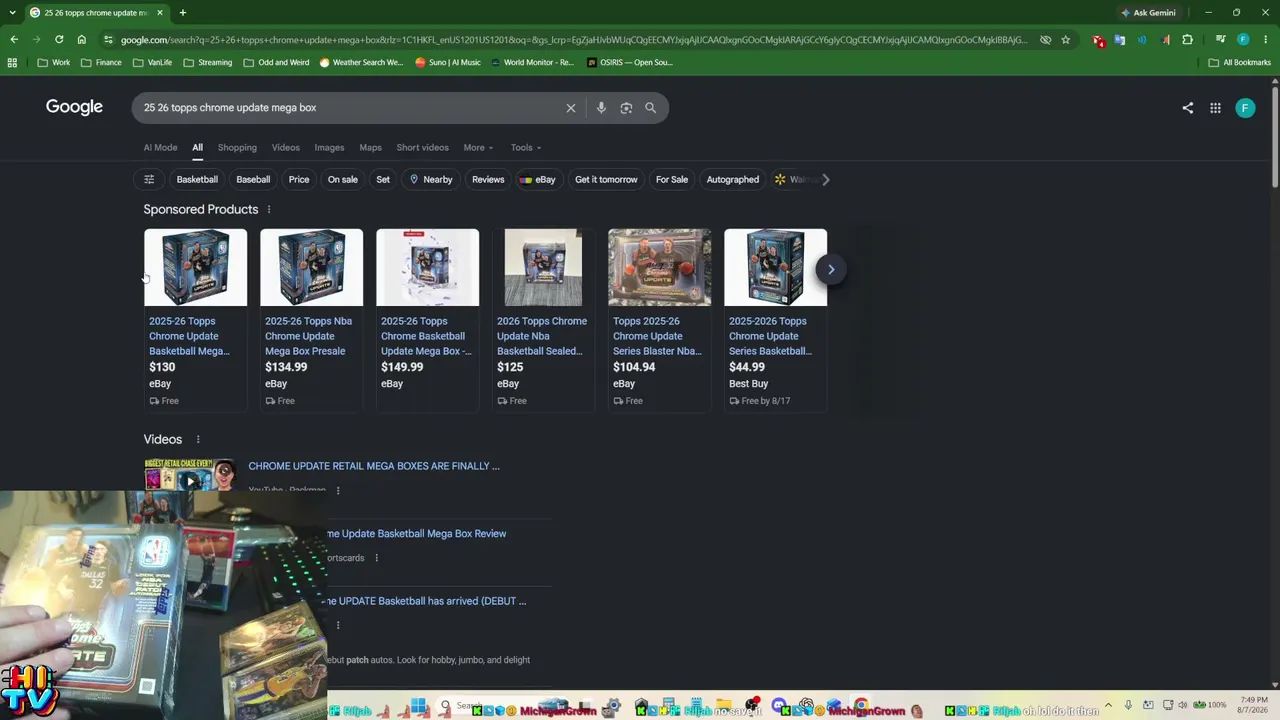Screen dimensions: 1280x720
Task: Apply the eBay filter chip
Action: tap(538, 180)
